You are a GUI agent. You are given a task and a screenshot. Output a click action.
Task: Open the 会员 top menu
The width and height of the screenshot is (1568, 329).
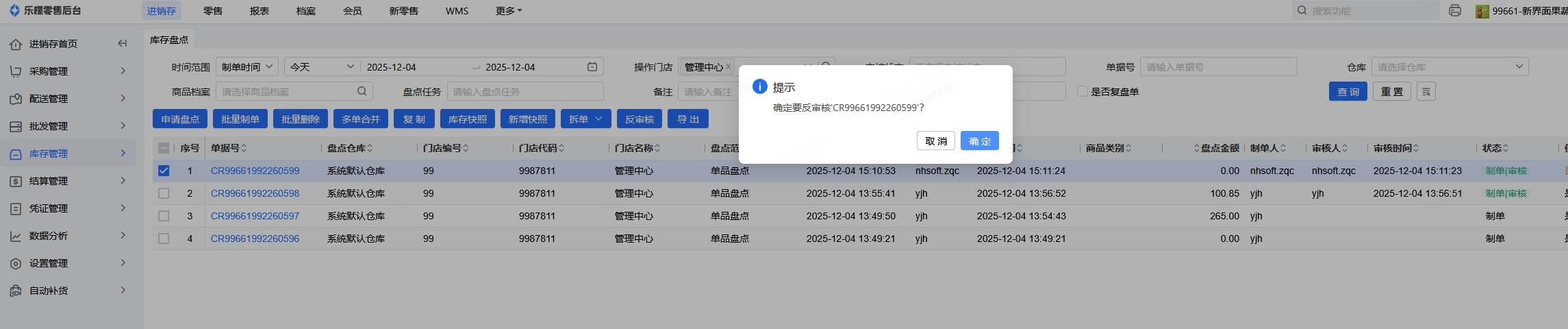[x=353, y=11]
